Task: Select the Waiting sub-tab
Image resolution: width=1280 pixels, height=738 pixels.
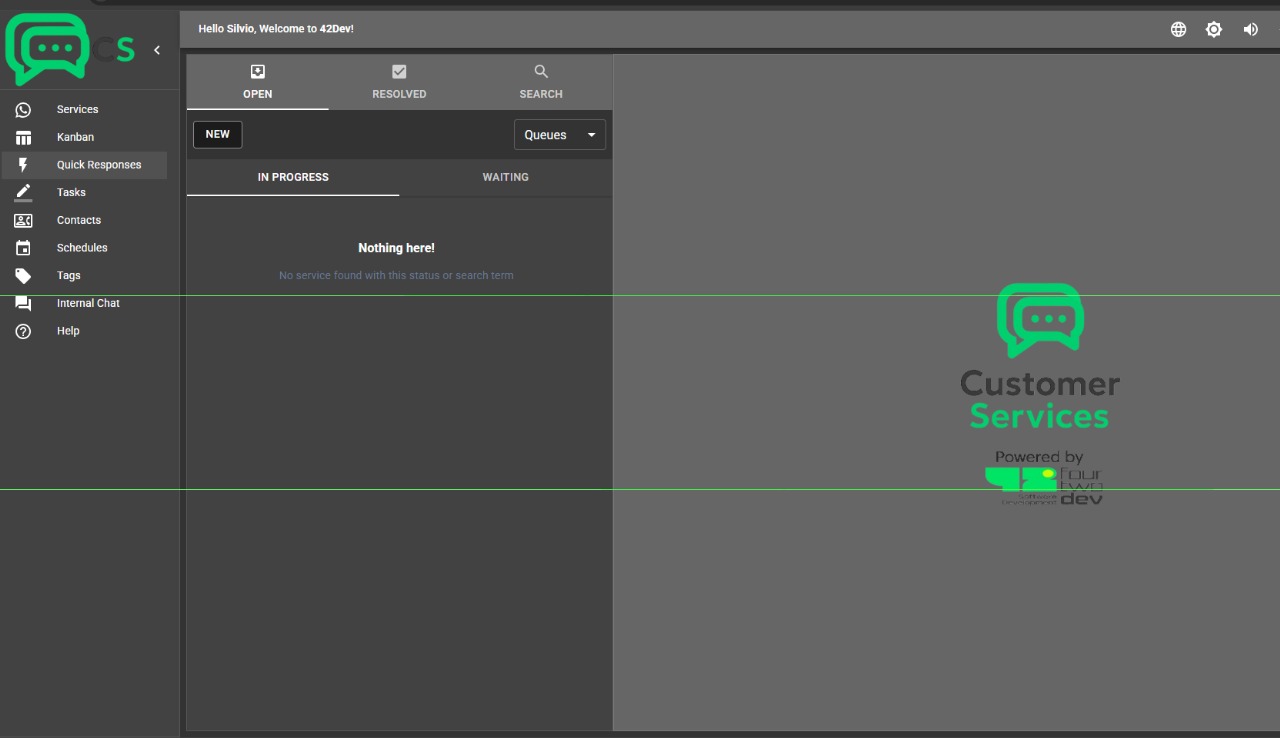Action: pos(505,177)
